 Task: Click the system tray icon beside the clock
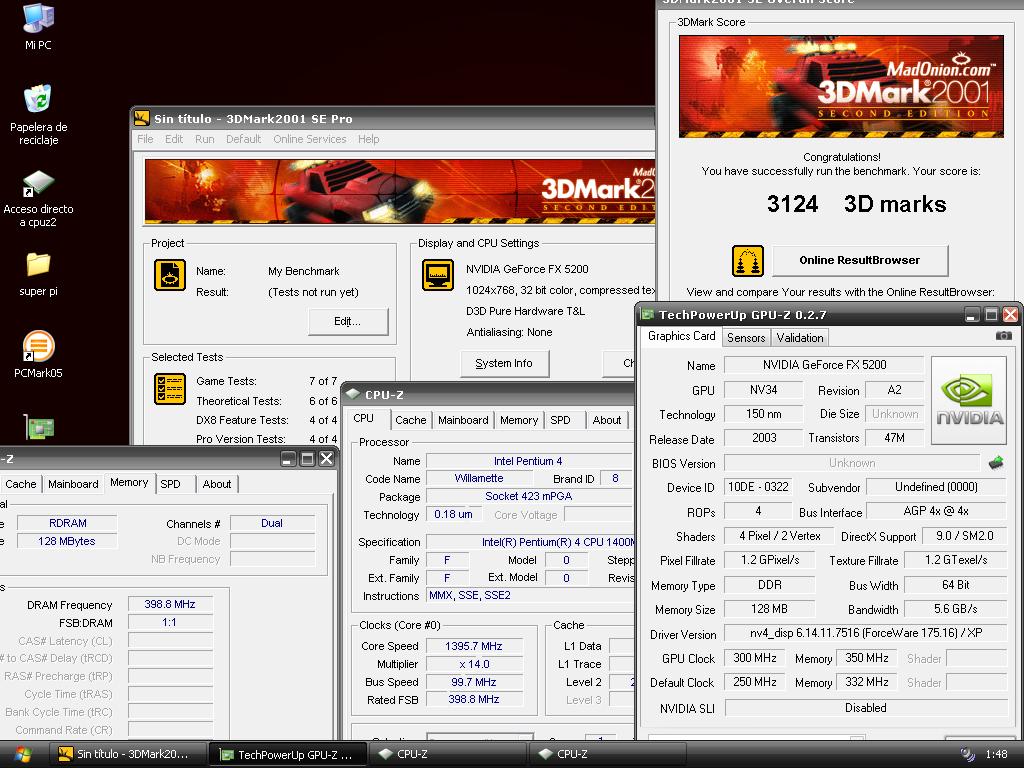(968, 754)
